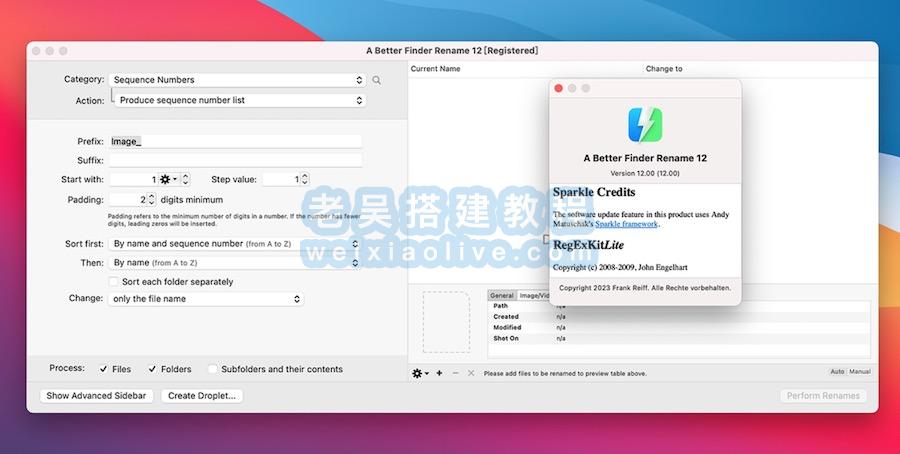The height and width of the screenshot is (454, 900).
Task: Open the Sparkle framework link
Action: click(x=626, y=224)
